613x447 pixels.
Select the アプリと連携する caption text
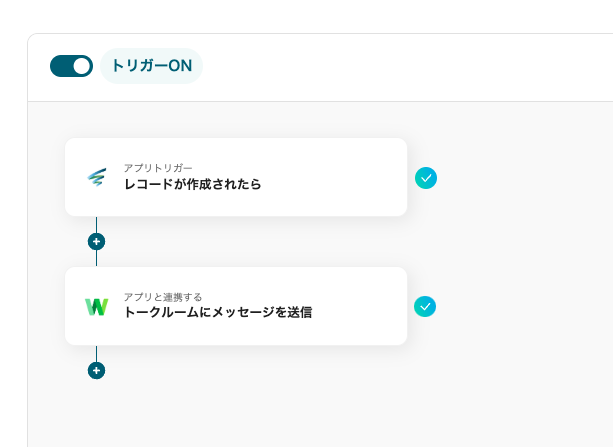[x=163, y=297]
